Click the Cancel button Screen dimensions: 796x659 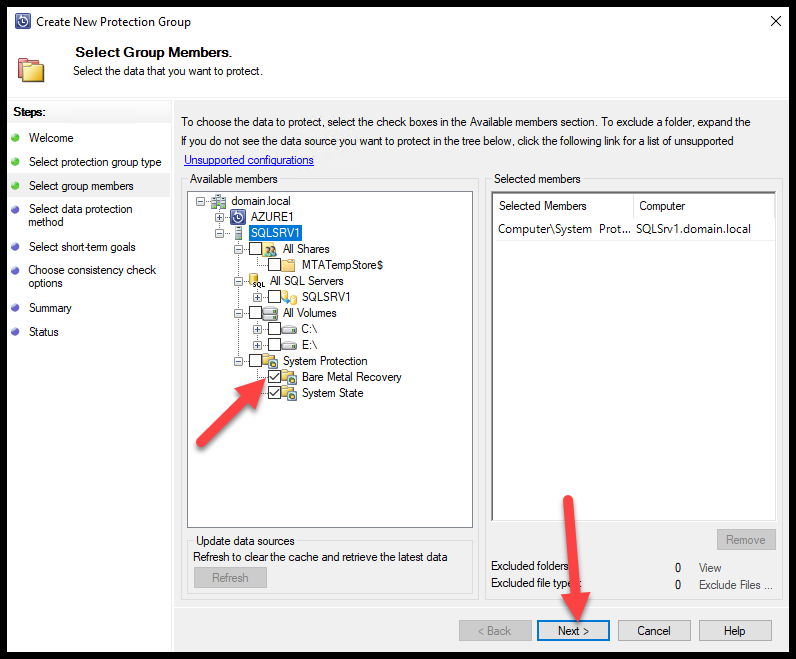654,631
